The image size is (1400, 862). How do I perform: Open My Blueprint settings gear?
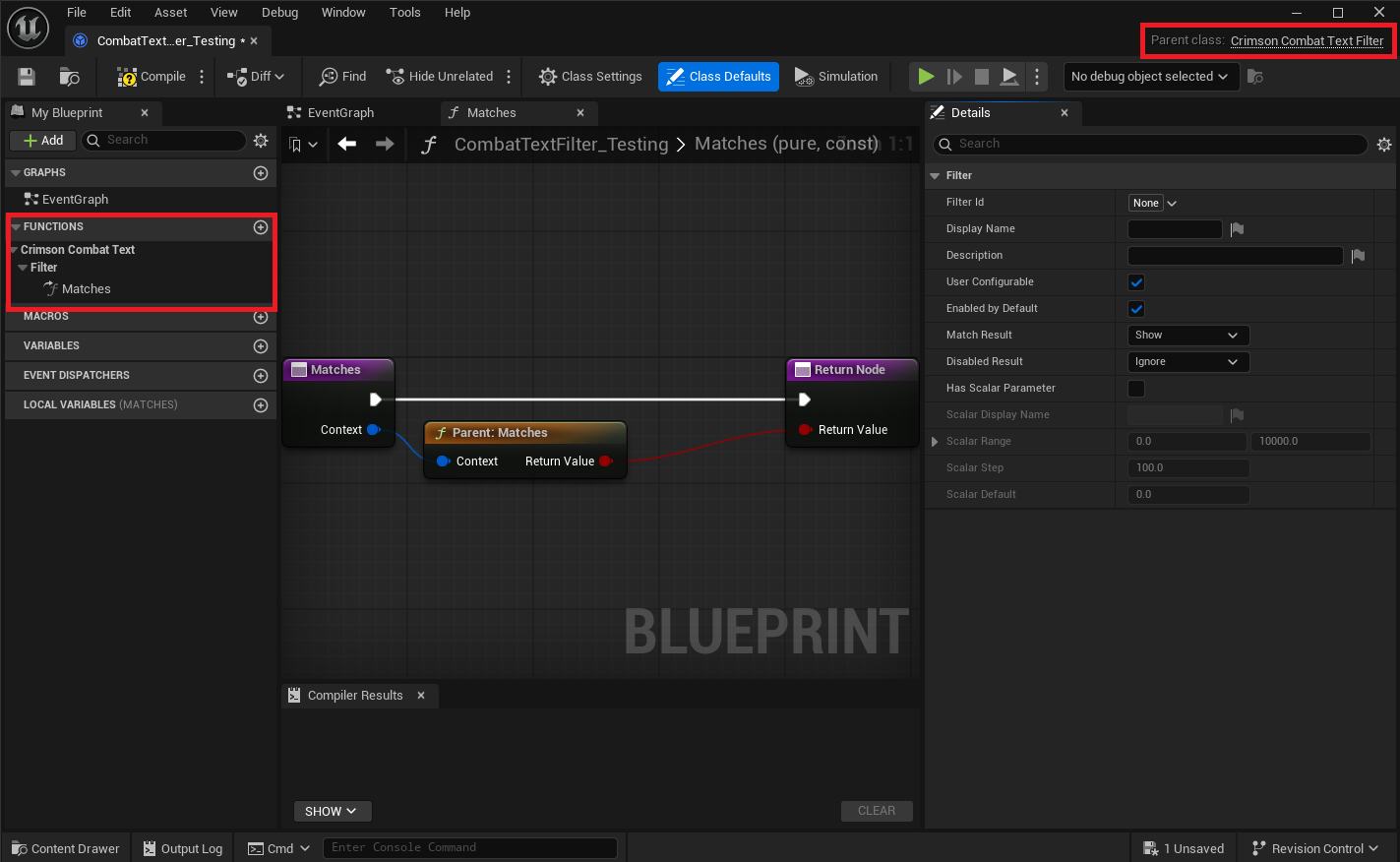[x=261, y=141]
